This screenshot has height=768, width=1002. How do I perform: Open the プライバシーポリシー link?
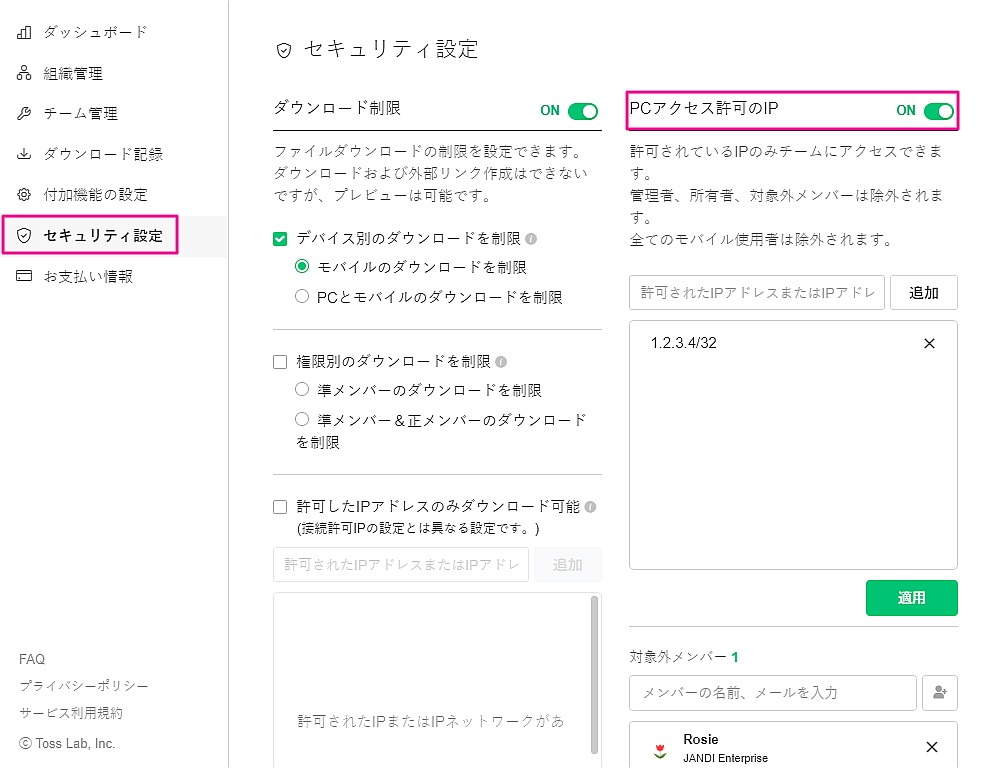coord(84,686)
